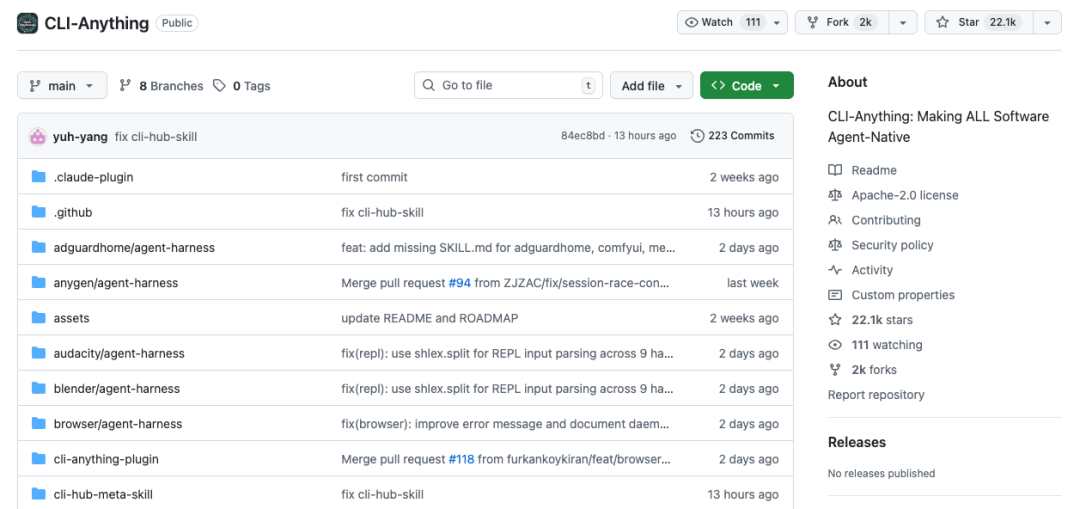Click the pulse icon beside Activity

835,270
